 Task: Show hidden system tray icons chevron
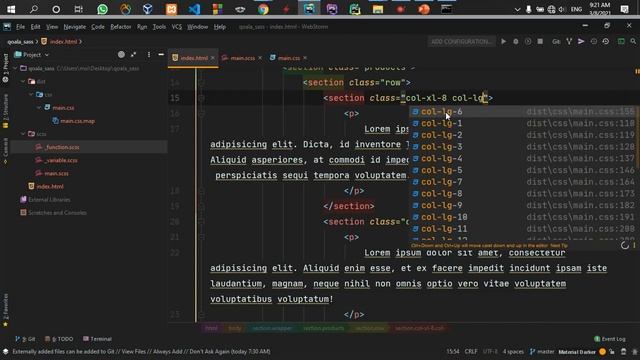[x=517, y=9]
